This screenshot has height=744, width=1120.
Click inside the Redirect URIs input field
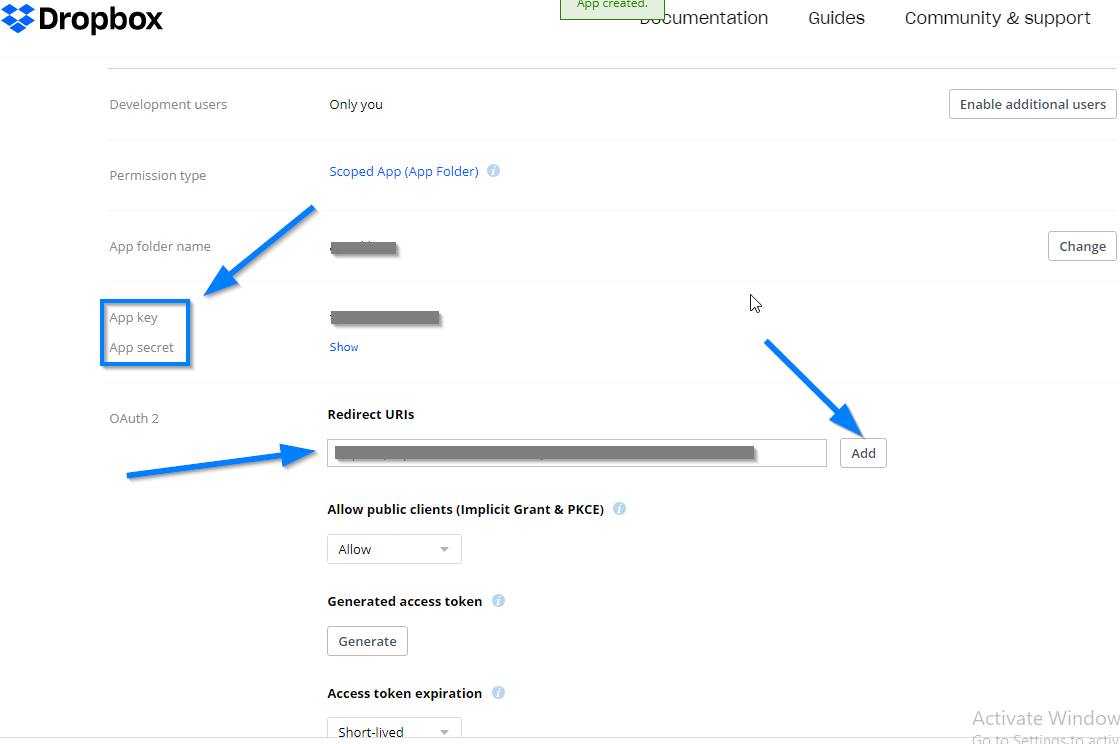point(576,452)
